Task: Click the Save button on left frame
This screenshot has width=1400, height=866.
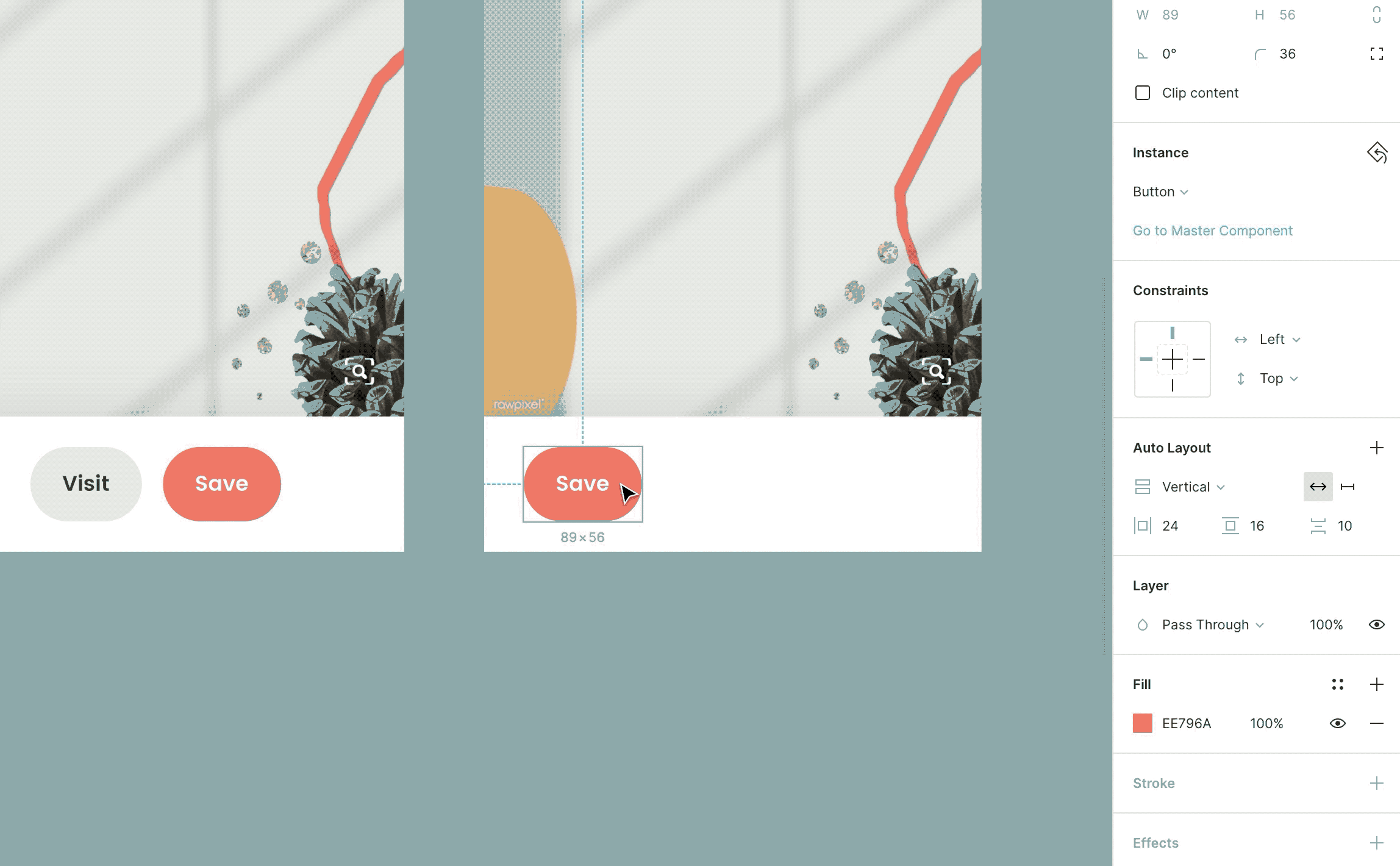Action: 221,484
